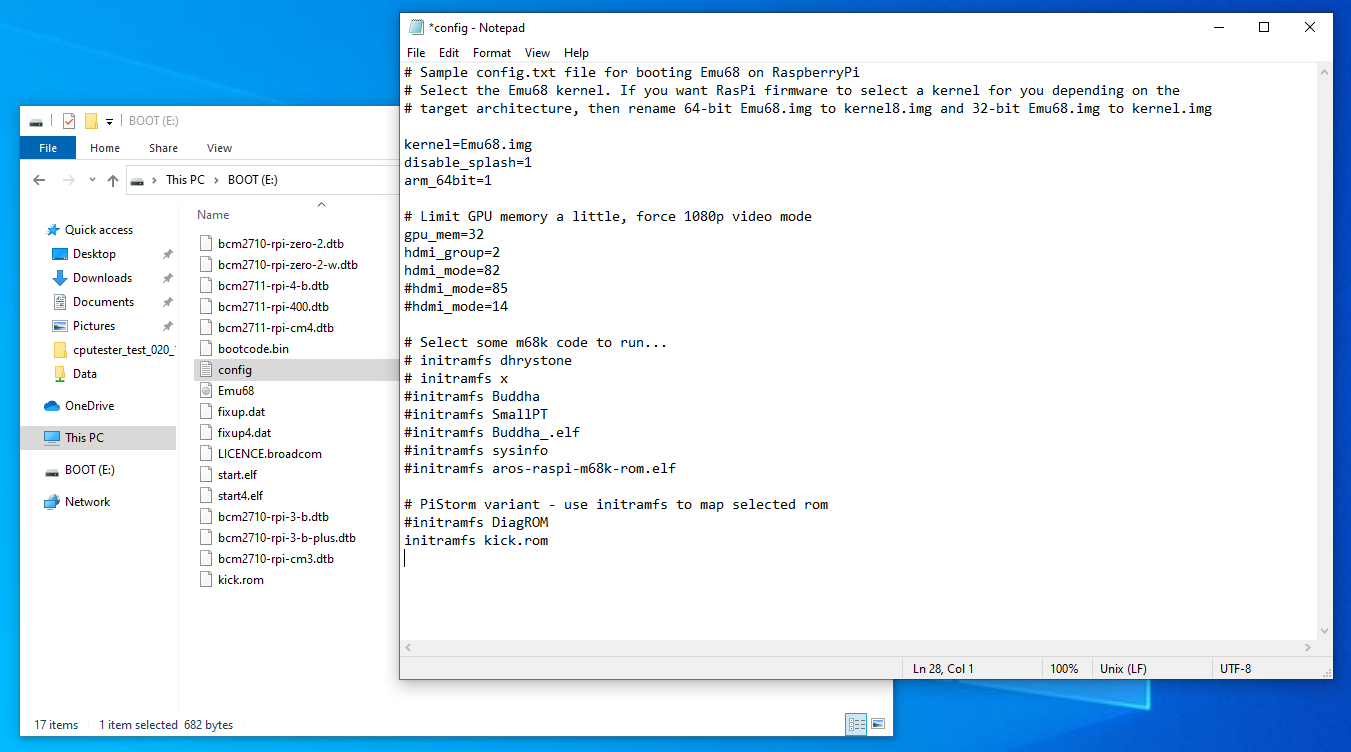Open Customize Quick Access Toolbar dropdown

109,121
